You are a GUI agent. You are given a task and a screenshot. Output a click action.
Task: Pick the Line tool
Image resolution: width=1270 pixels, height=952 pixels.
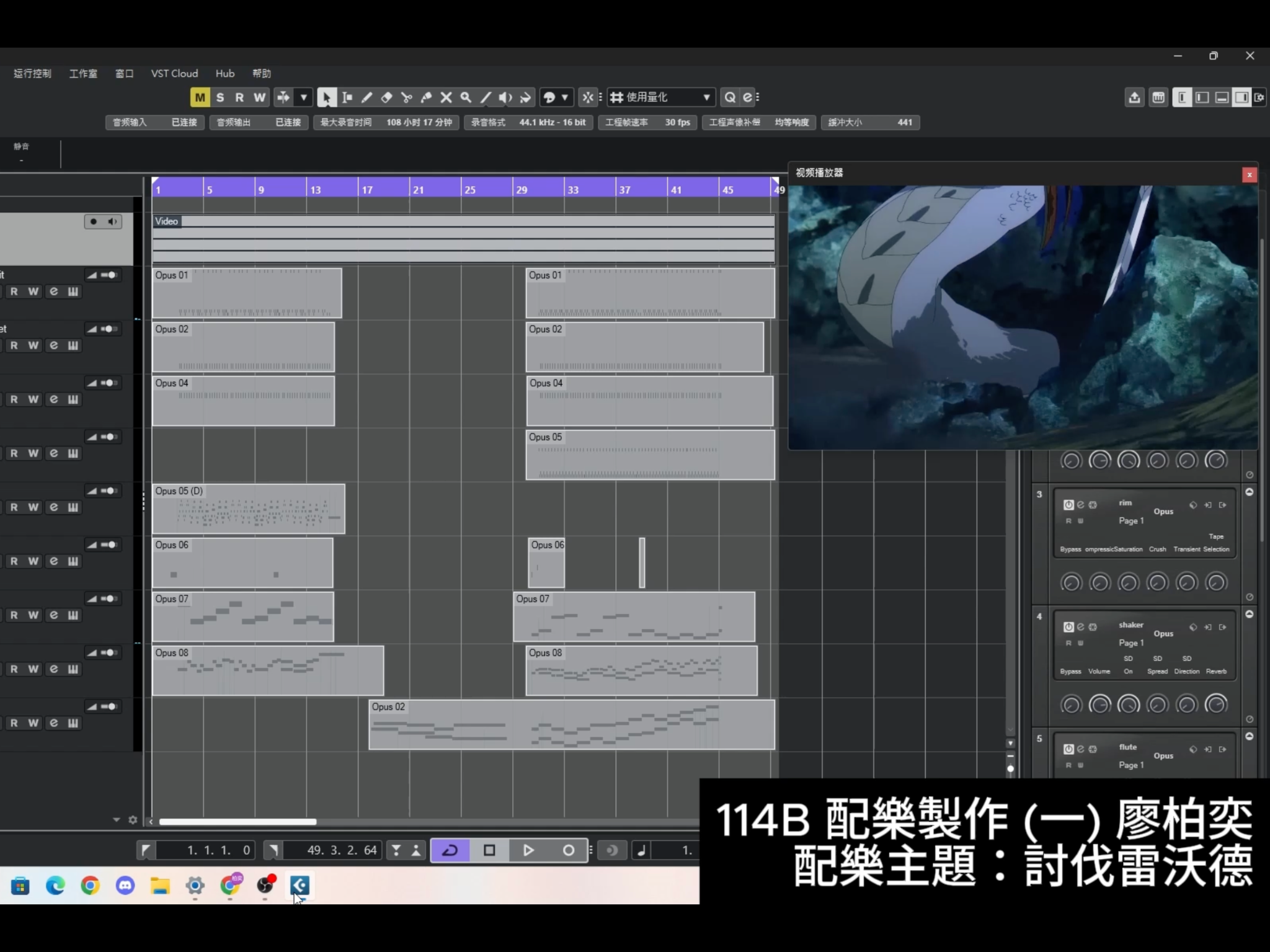coord(486,97)
